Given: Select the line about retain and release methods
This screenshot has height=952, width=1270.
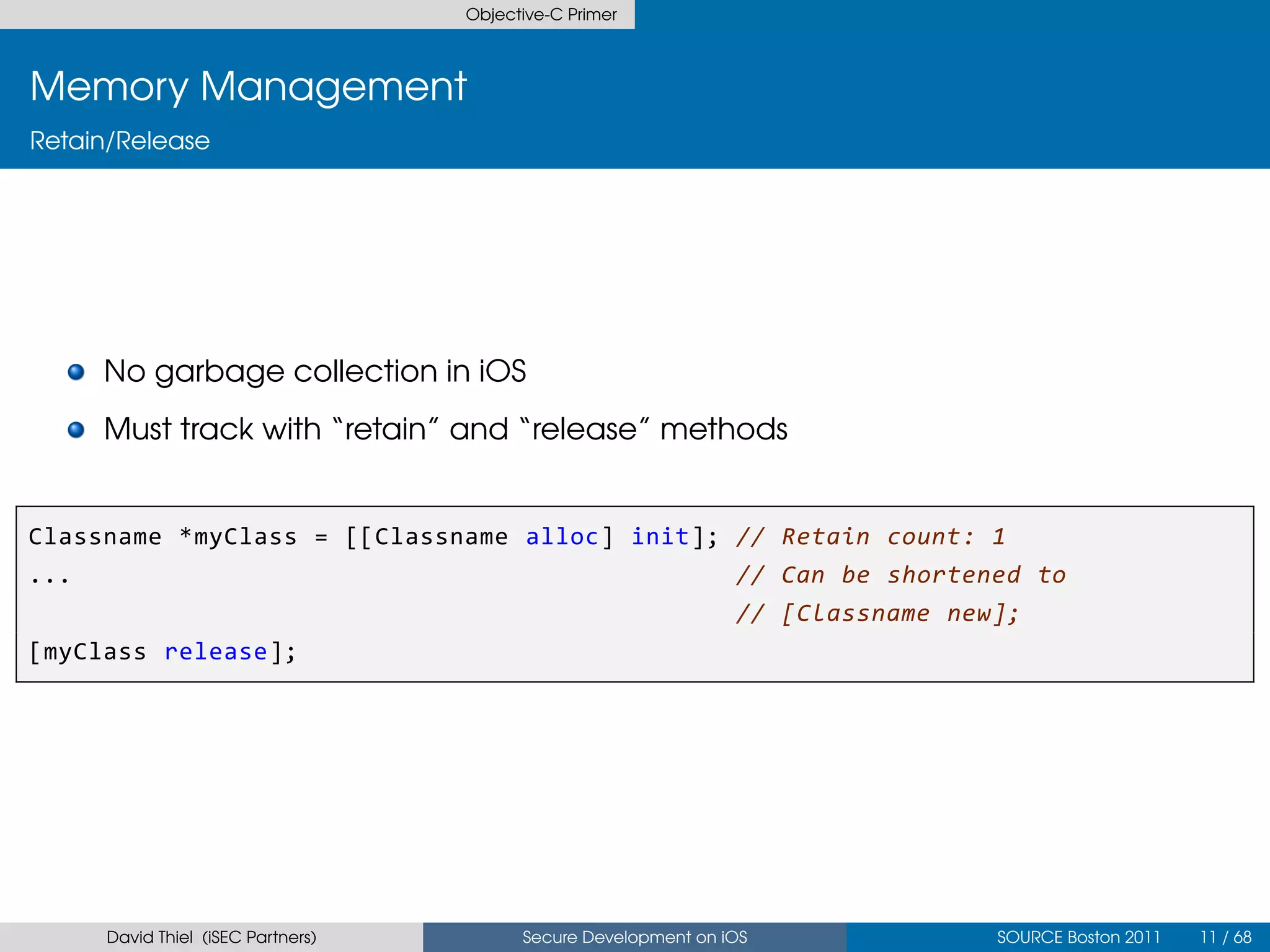Looking at the screenshot, I should click(x=446, y=429).
